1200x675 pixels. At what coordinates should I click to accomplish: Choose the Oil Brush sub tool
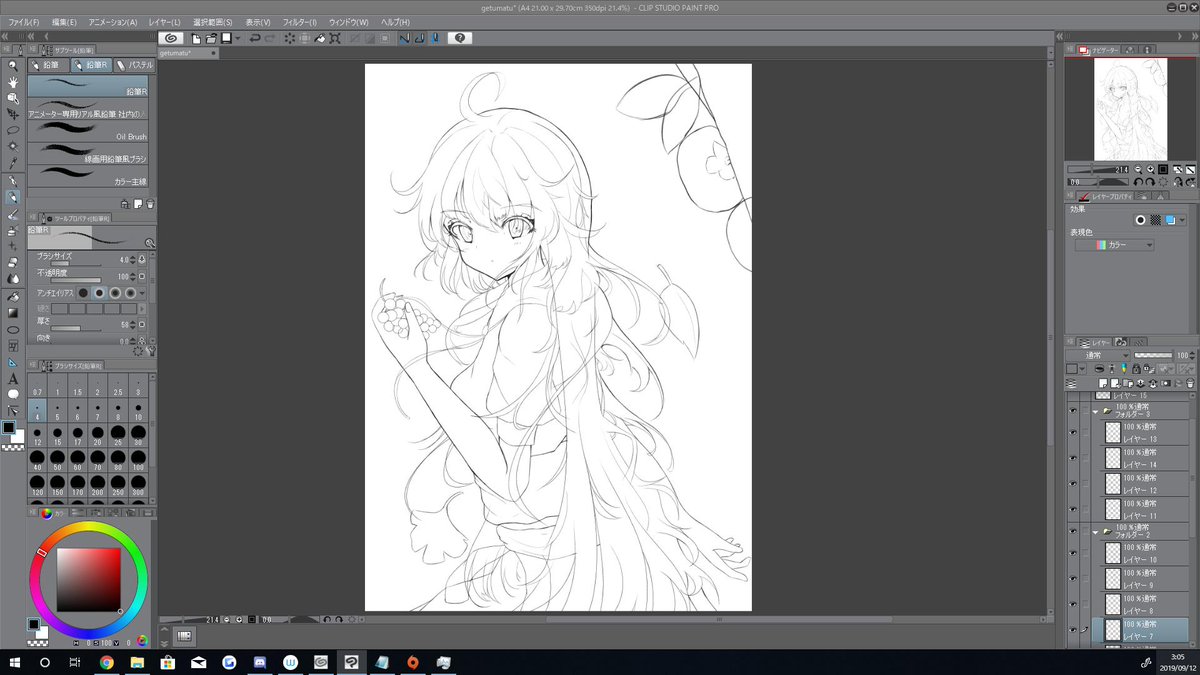click(88, 131)
